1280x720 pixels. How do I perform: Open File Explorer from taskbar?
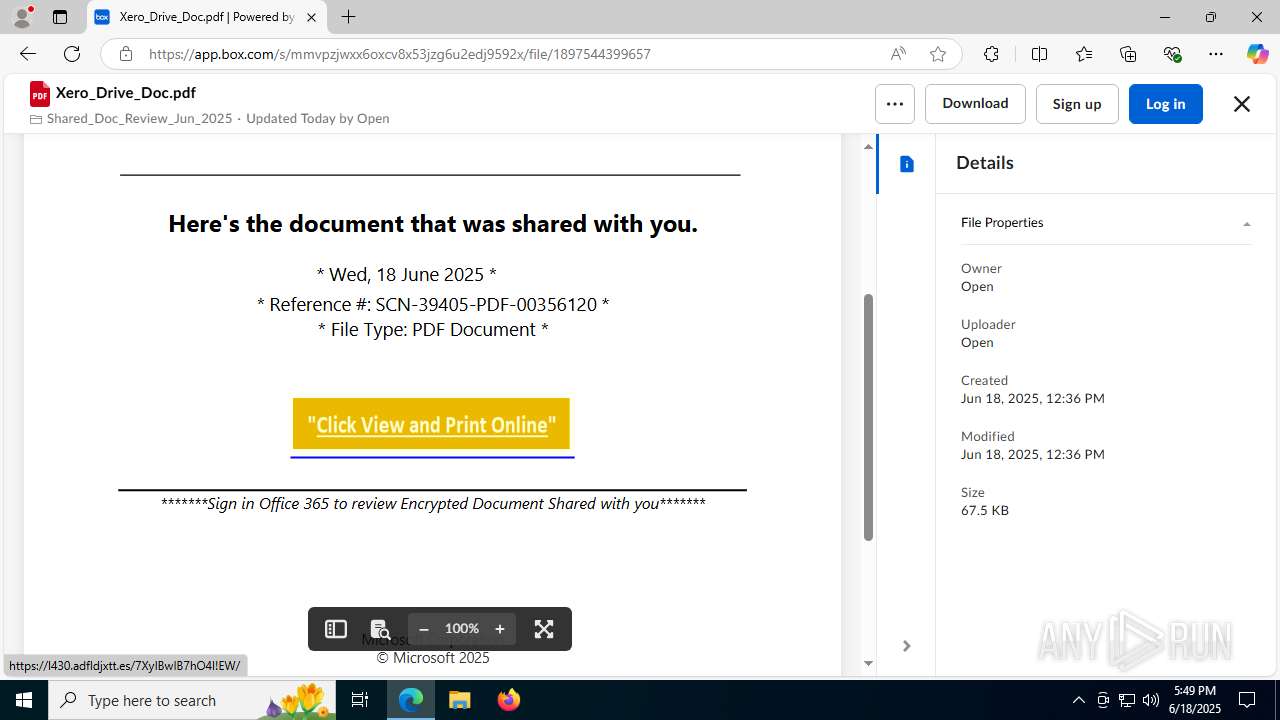(459, 700)
